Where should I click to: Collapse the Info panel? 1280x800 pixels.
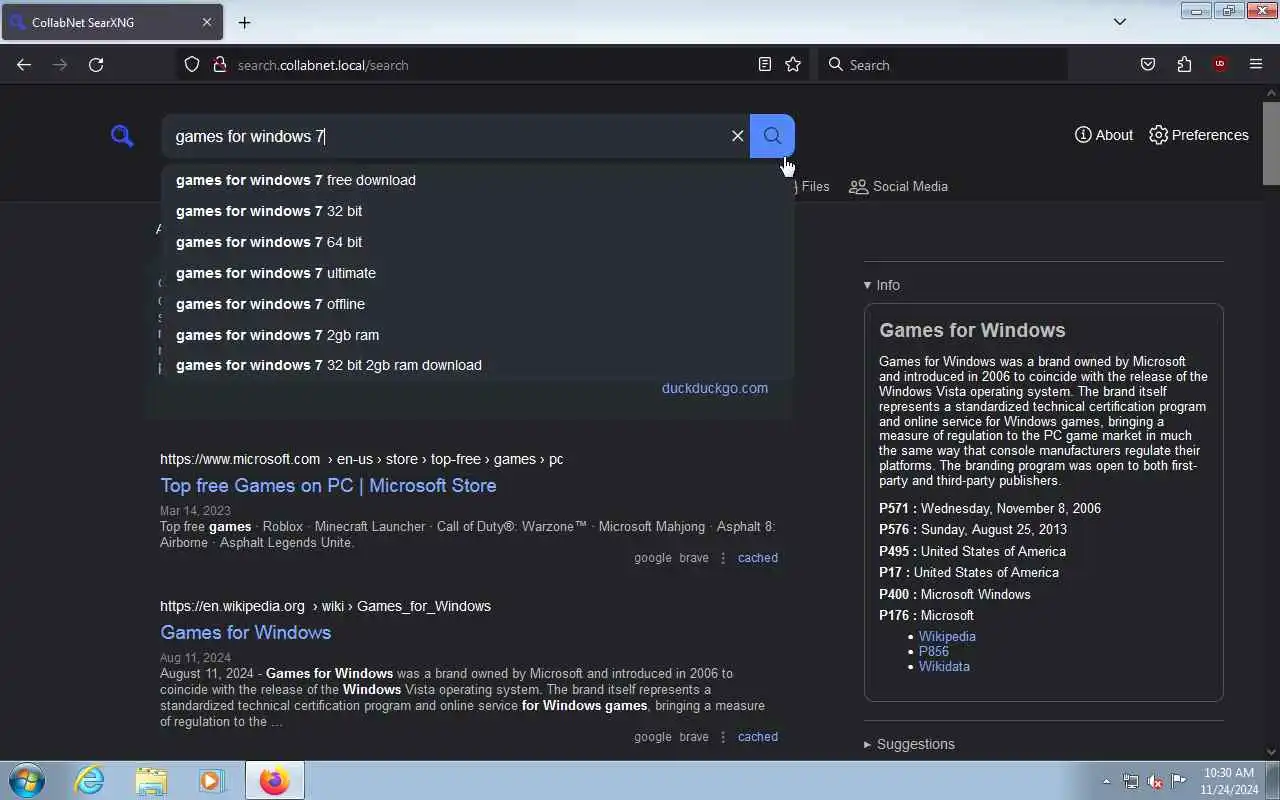click(882, 285)
